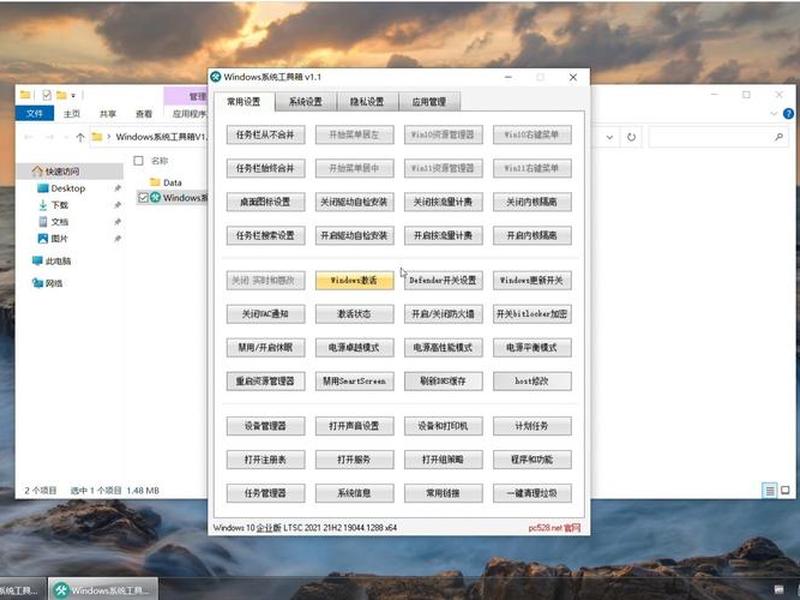This screenshot has width=800, height=600.
Task: Open the address bar history dropdown in Explorer
Action: click(610, 137)
